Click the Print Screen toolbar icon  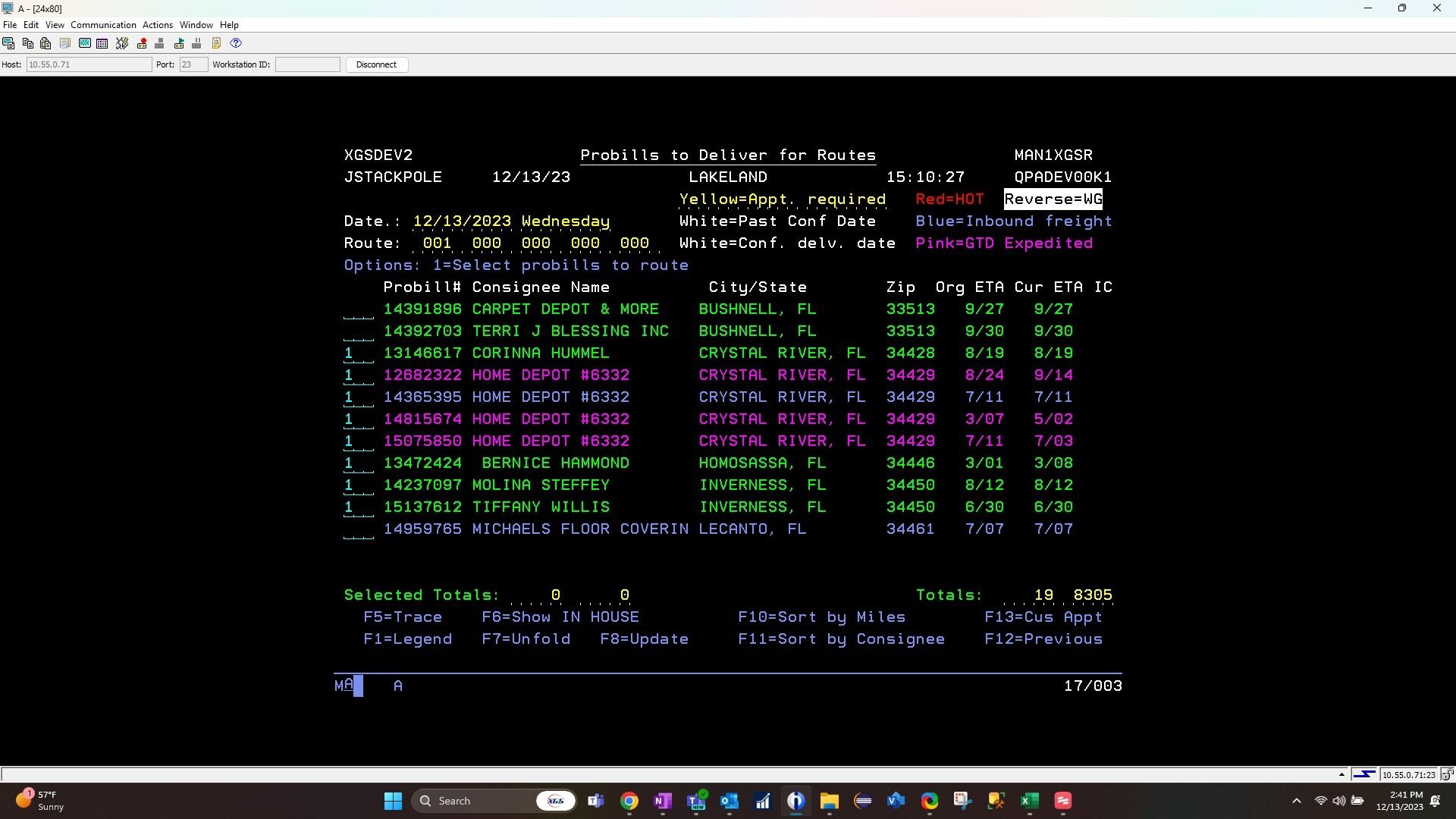point(8,43)
